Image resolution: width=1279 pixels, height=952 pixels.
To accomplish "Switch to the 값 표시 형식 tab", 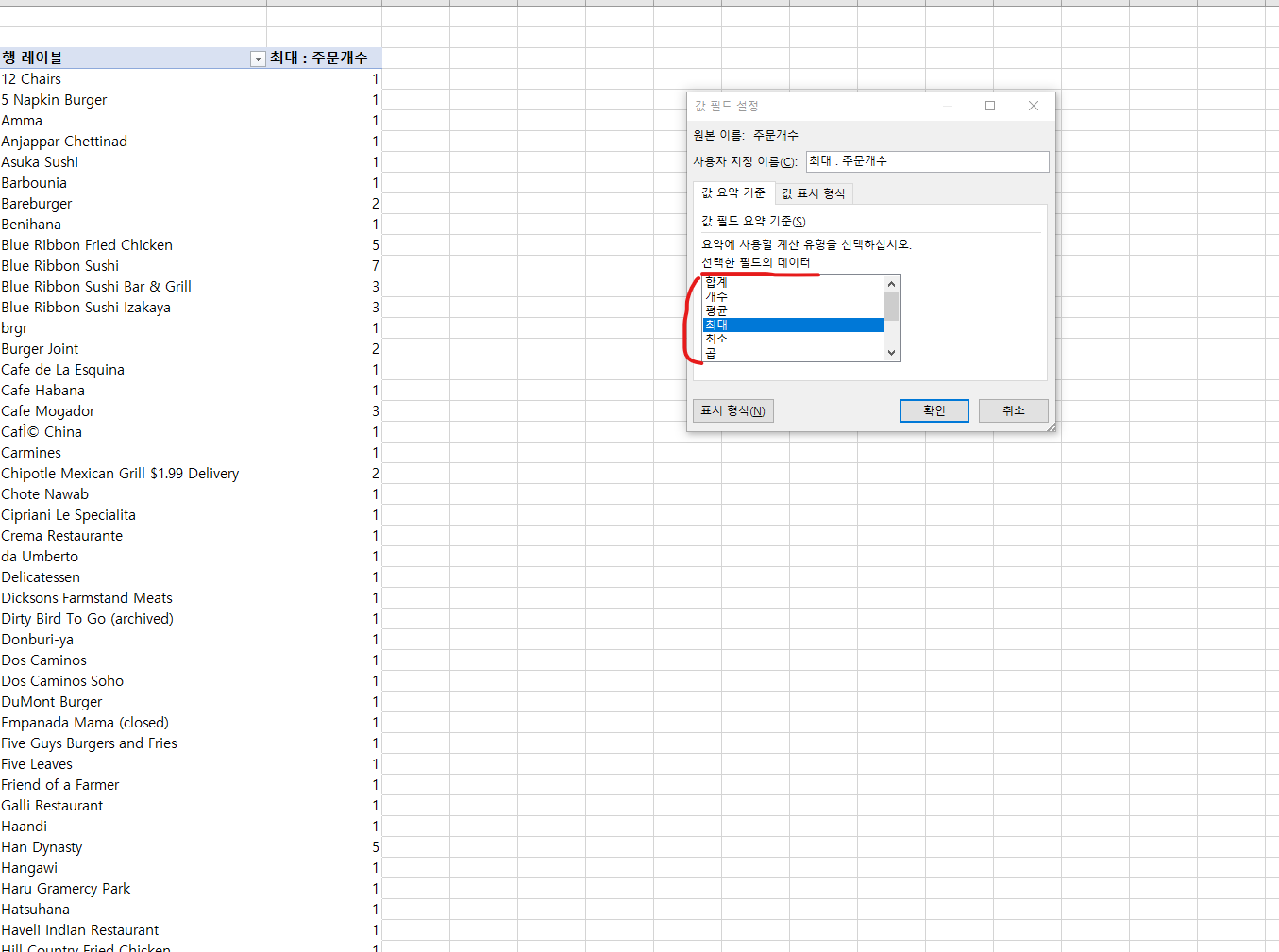I will pyautogui.click(x=814, y=193).
